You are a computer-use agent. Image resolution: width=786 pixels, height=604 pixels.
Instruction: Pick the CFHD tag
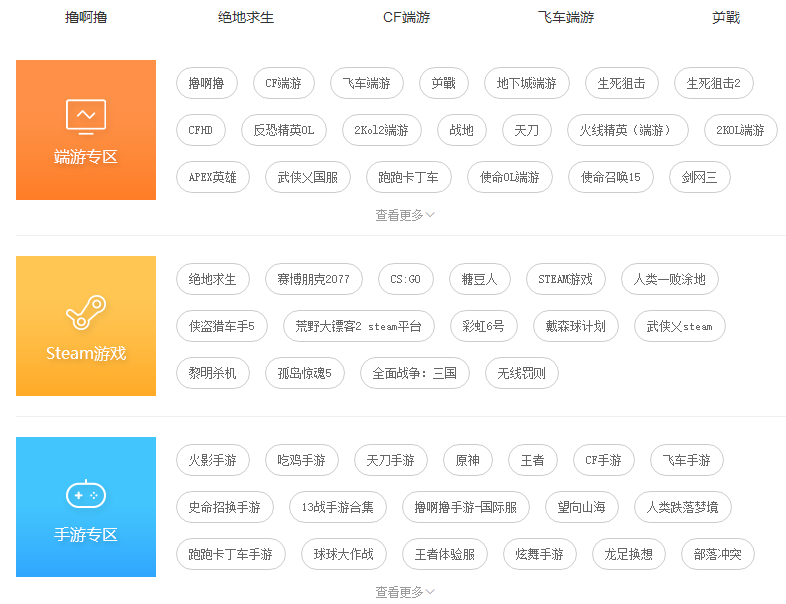point(201,130)
